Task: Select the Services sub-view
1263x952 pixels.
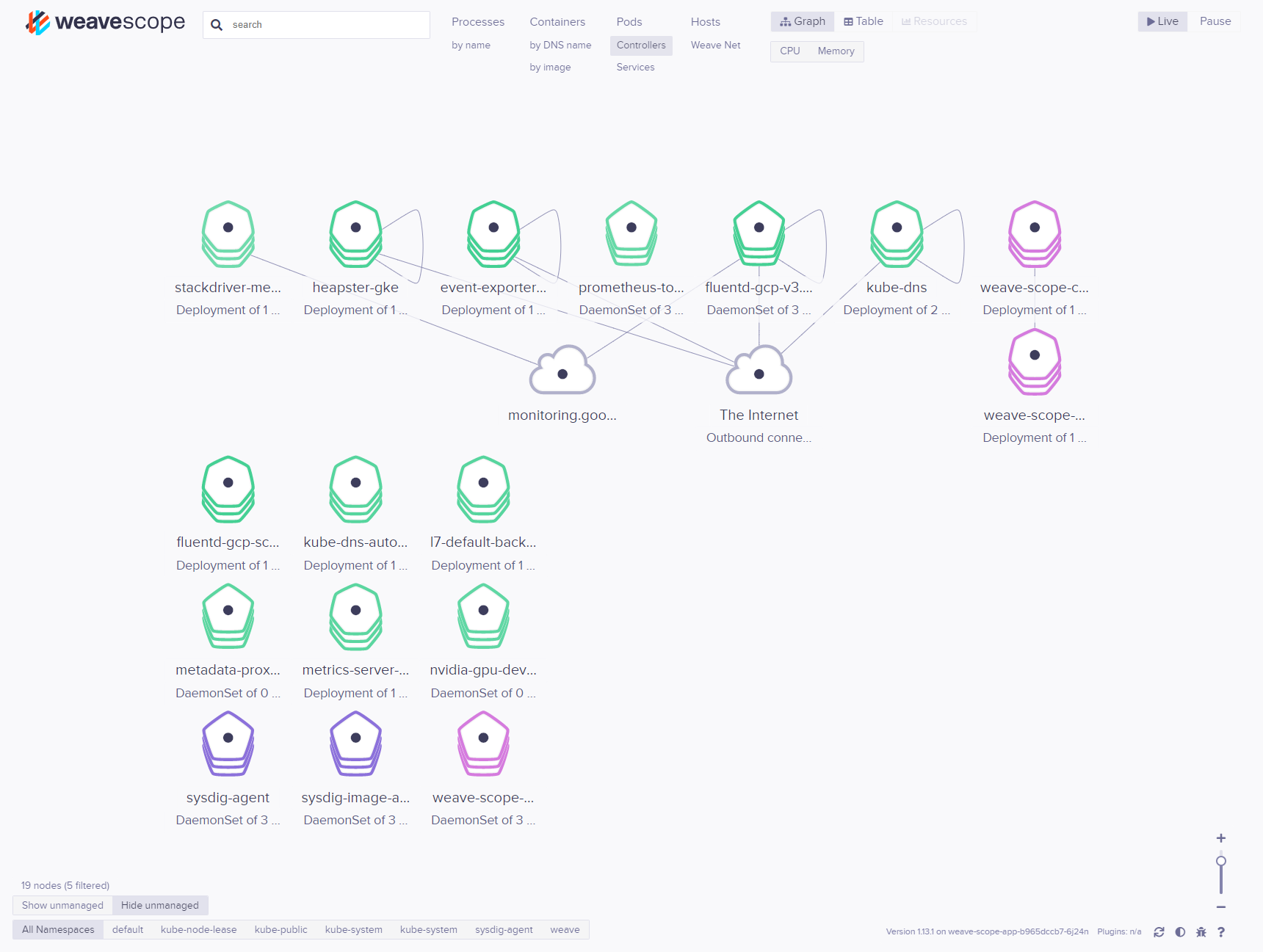Action: [635, 67]
